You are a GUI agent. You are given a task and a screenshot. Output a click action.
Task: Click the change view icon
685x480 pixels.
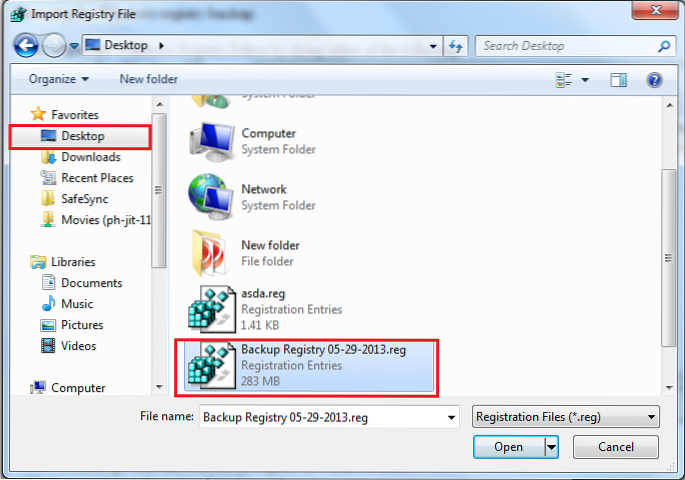click(563, 79)
